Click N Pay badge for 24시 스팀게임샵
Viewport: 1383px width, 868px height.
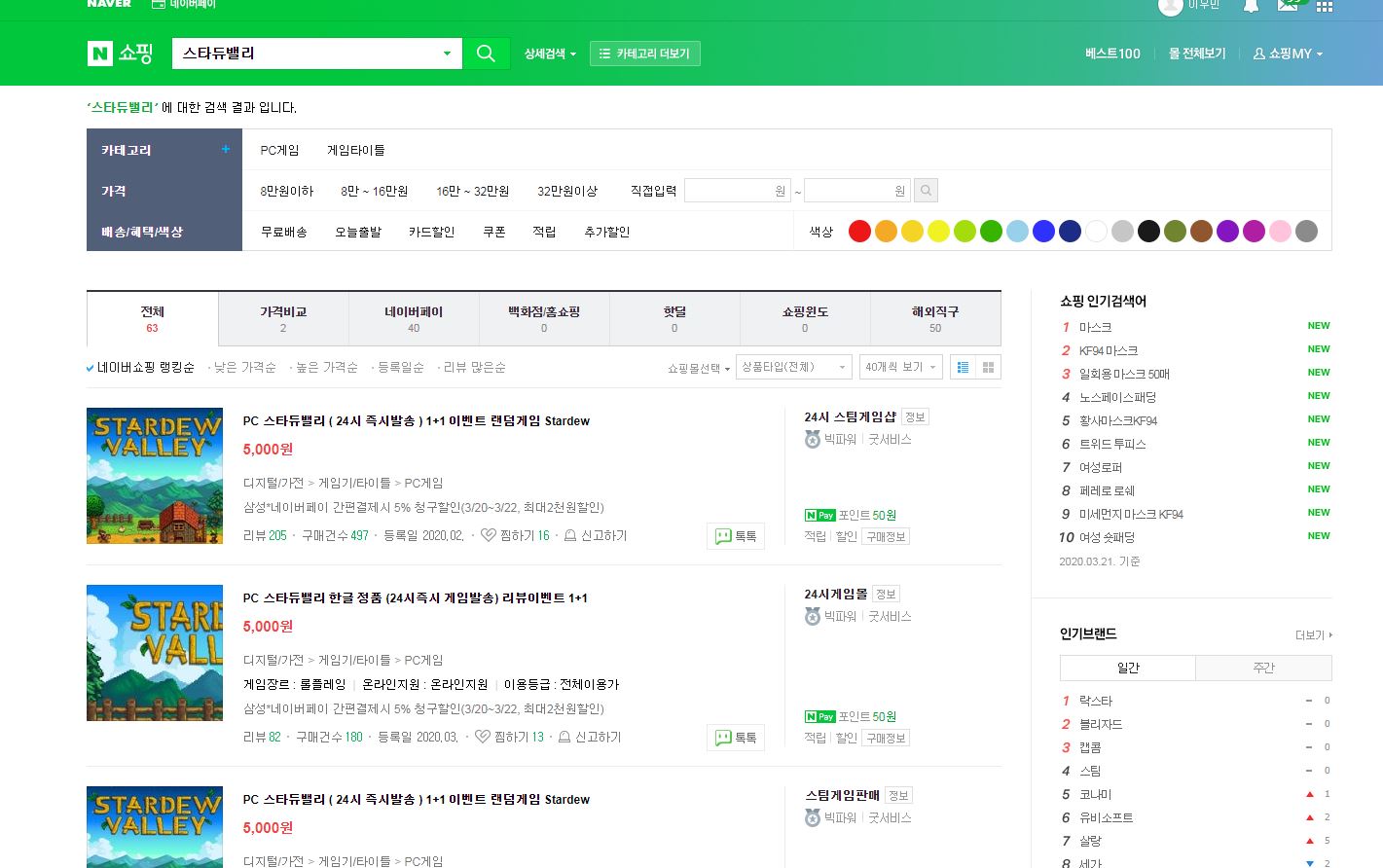point(819,515)
